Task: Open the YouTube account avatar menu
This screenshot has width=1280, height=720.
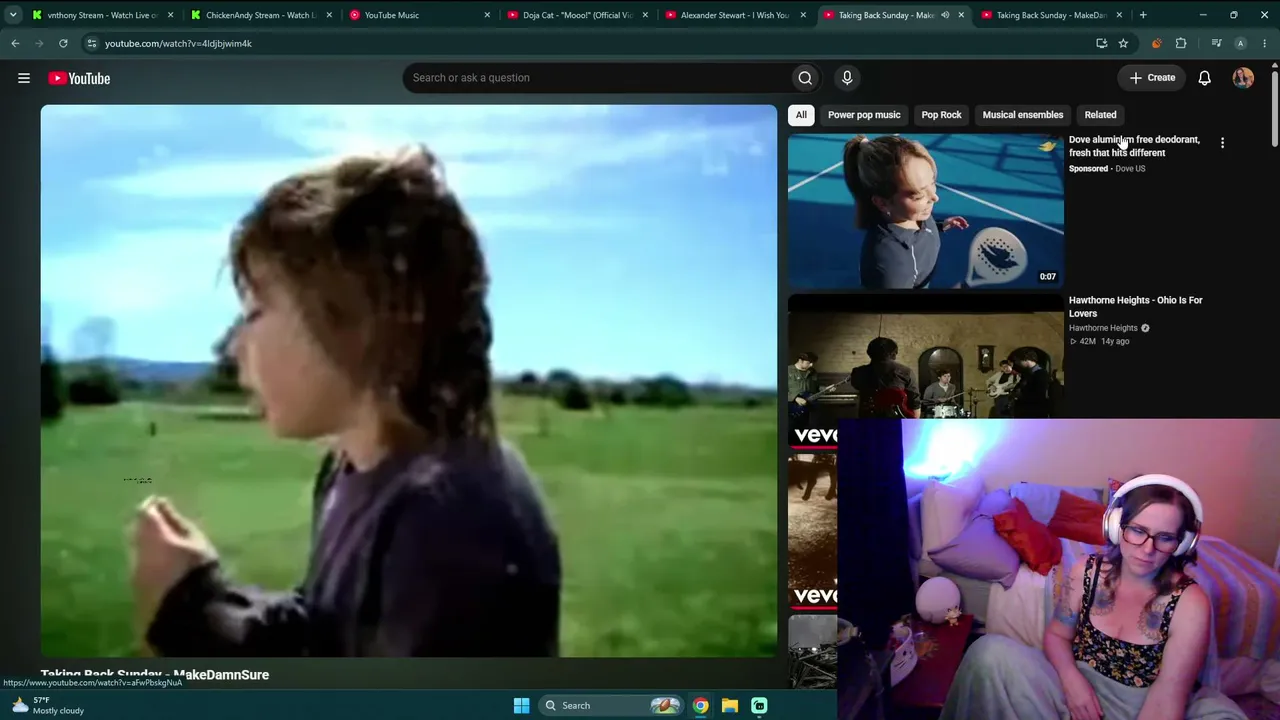Action: [1243, 78]
